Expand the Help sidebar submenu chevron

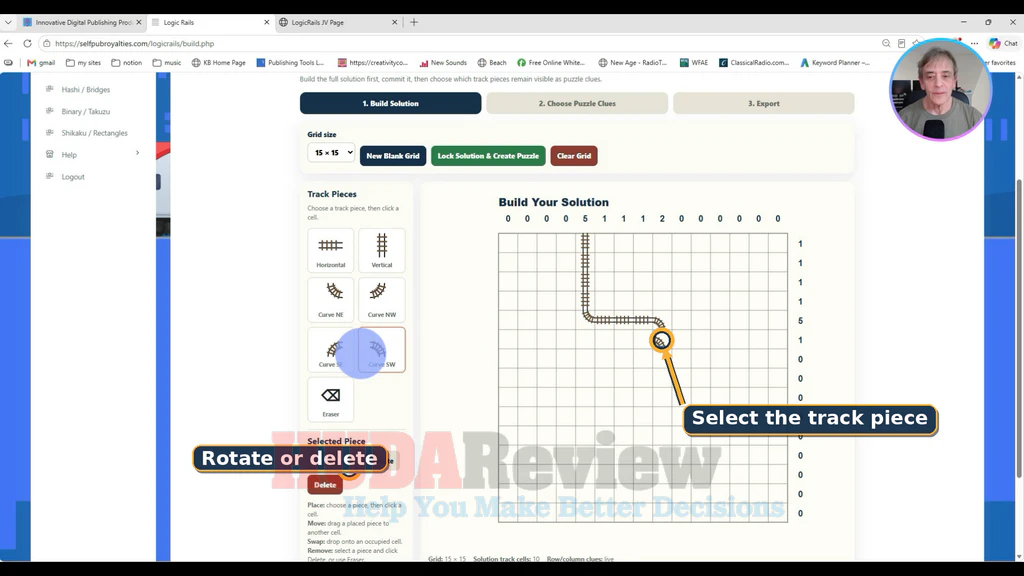(x=137, y=153)
